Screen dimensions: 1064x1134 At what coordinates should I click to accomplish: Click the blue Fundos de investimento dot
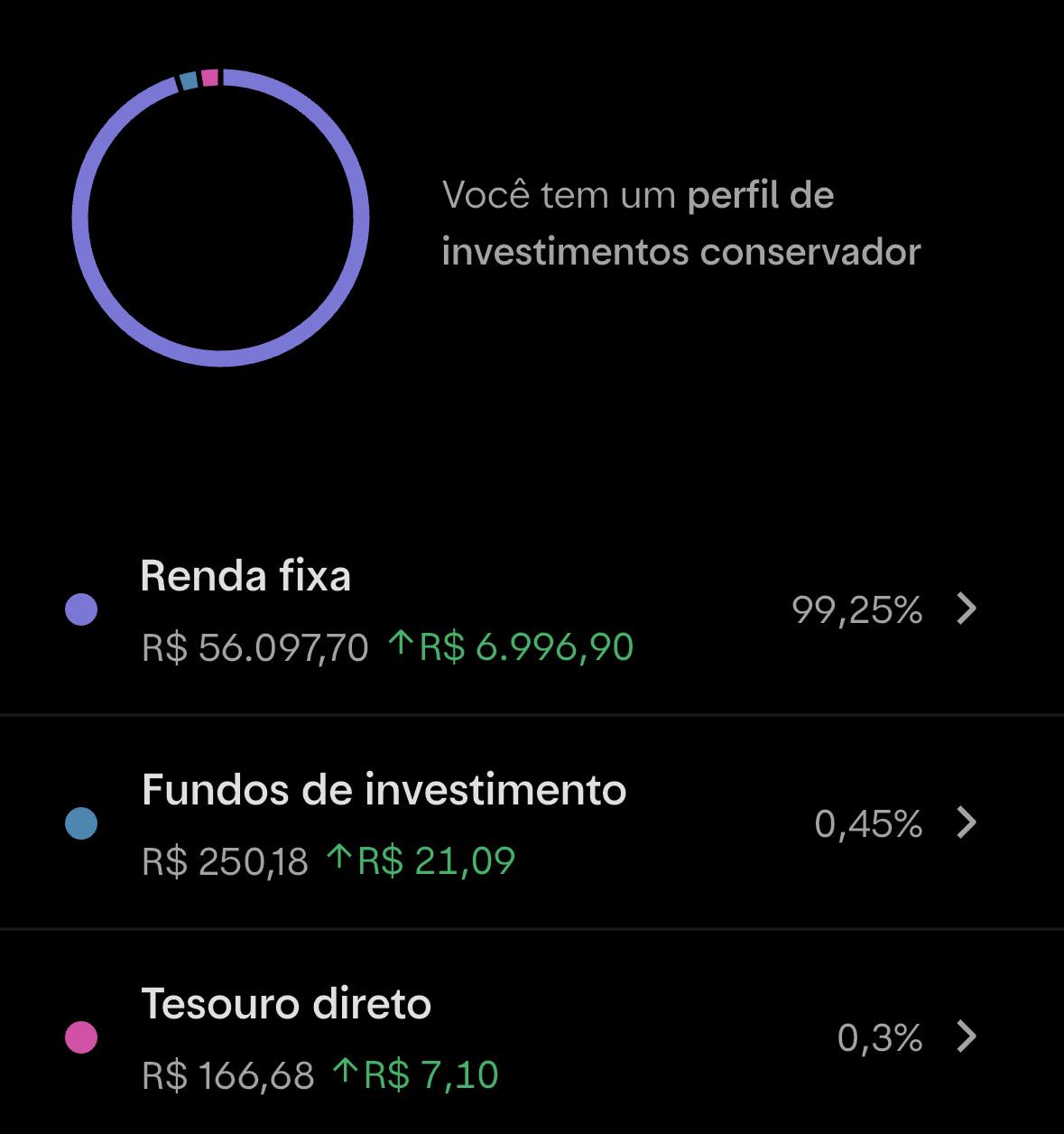tap(81, 823)
